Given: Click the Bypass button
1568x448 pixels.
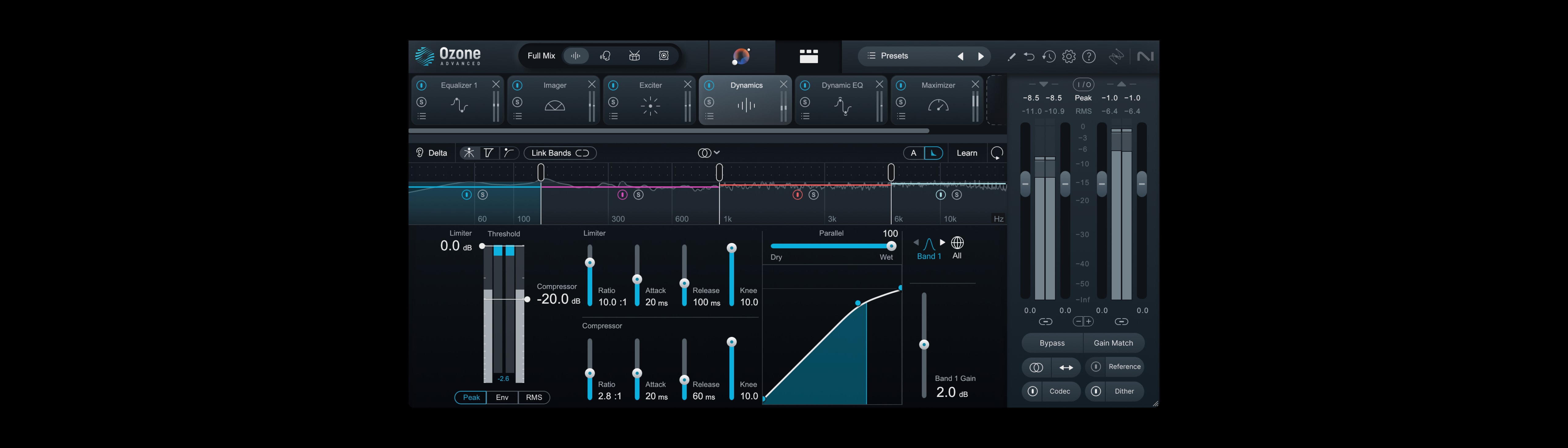Looking at the screenshot, I should click(1052, 343).
